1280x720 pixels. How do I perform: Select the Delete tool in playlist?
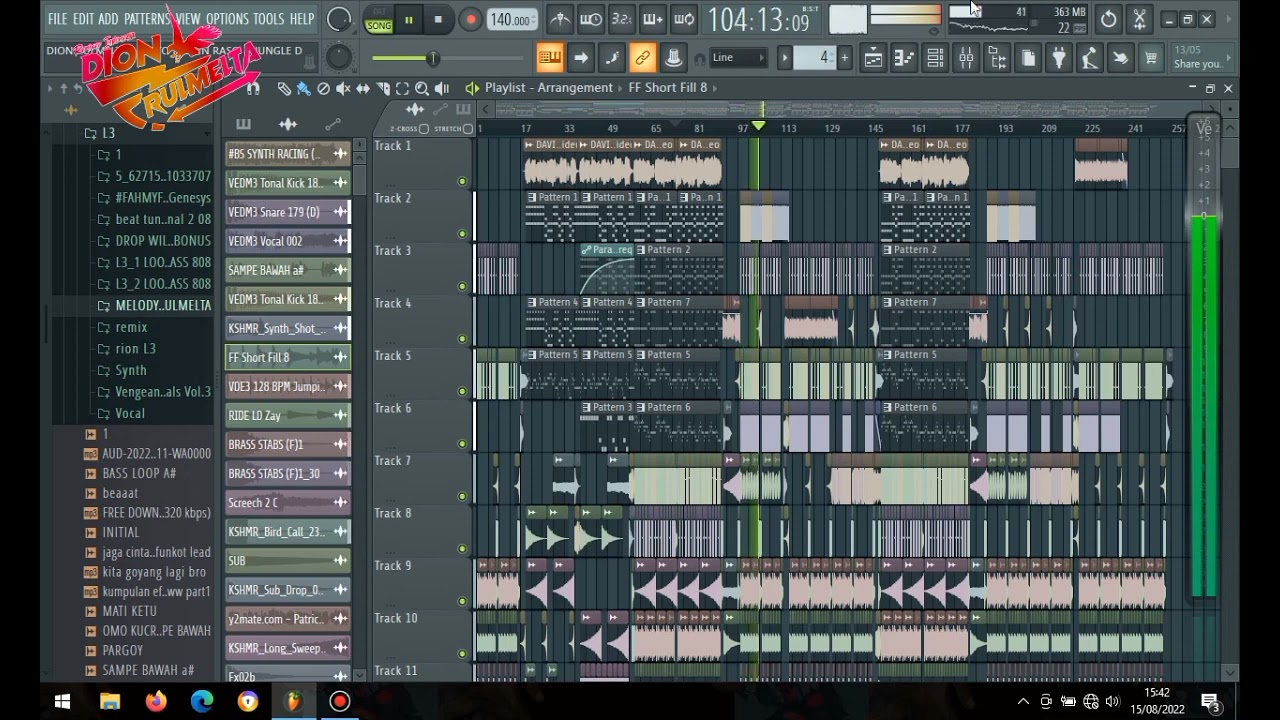pyautogui.click(x=323, y=88)
